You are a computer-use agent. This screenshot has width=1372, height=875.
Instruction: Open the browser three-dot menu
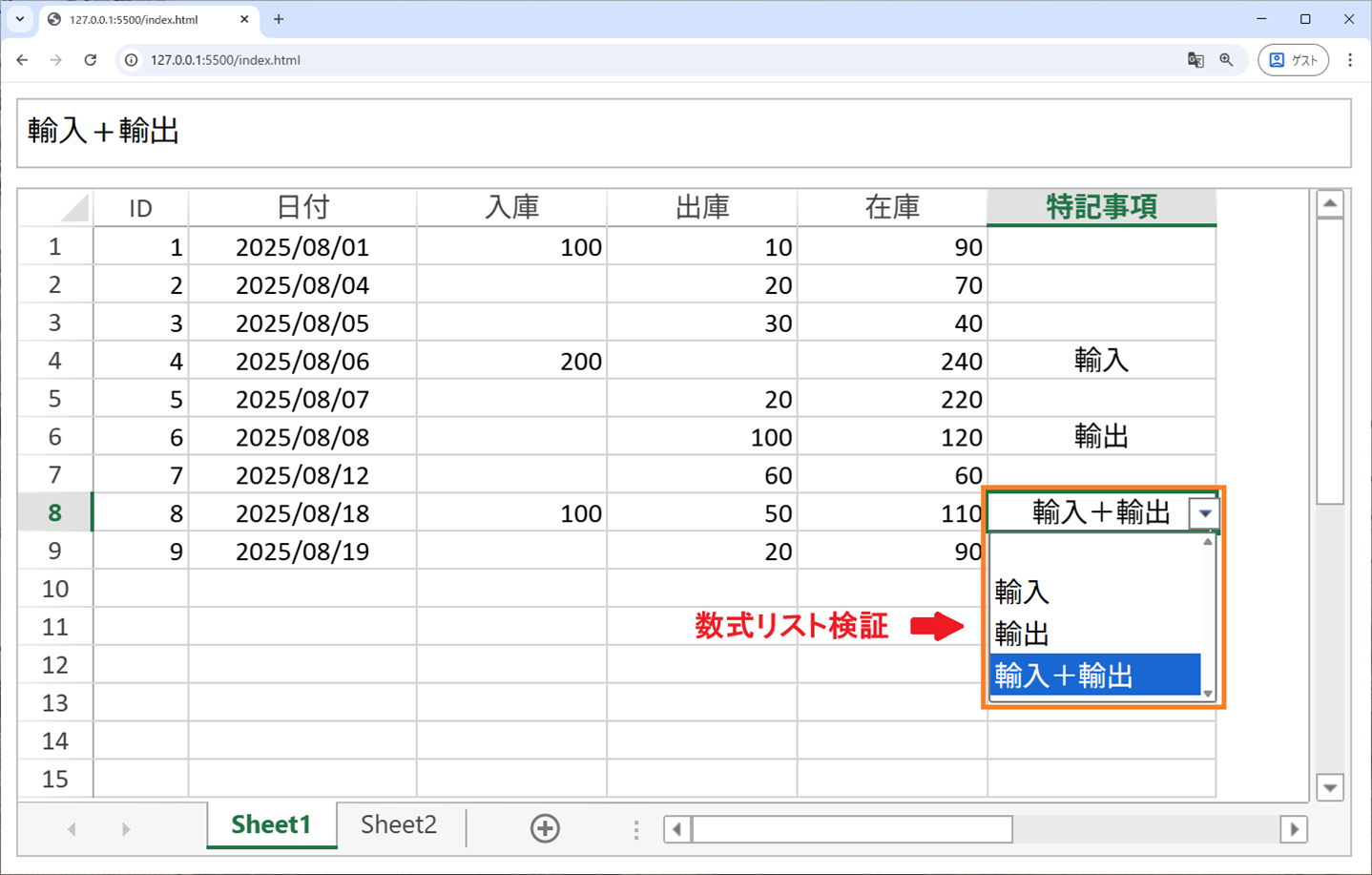point(1349,59)
